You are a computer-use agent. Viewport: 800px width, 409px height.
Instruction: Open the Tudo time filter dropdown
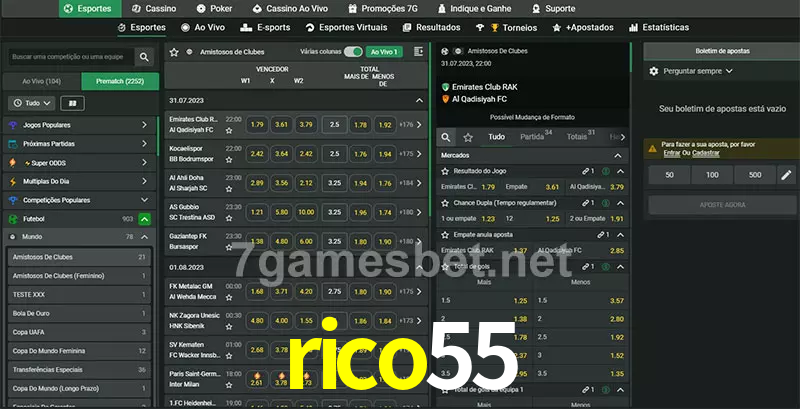pos(31,103)
